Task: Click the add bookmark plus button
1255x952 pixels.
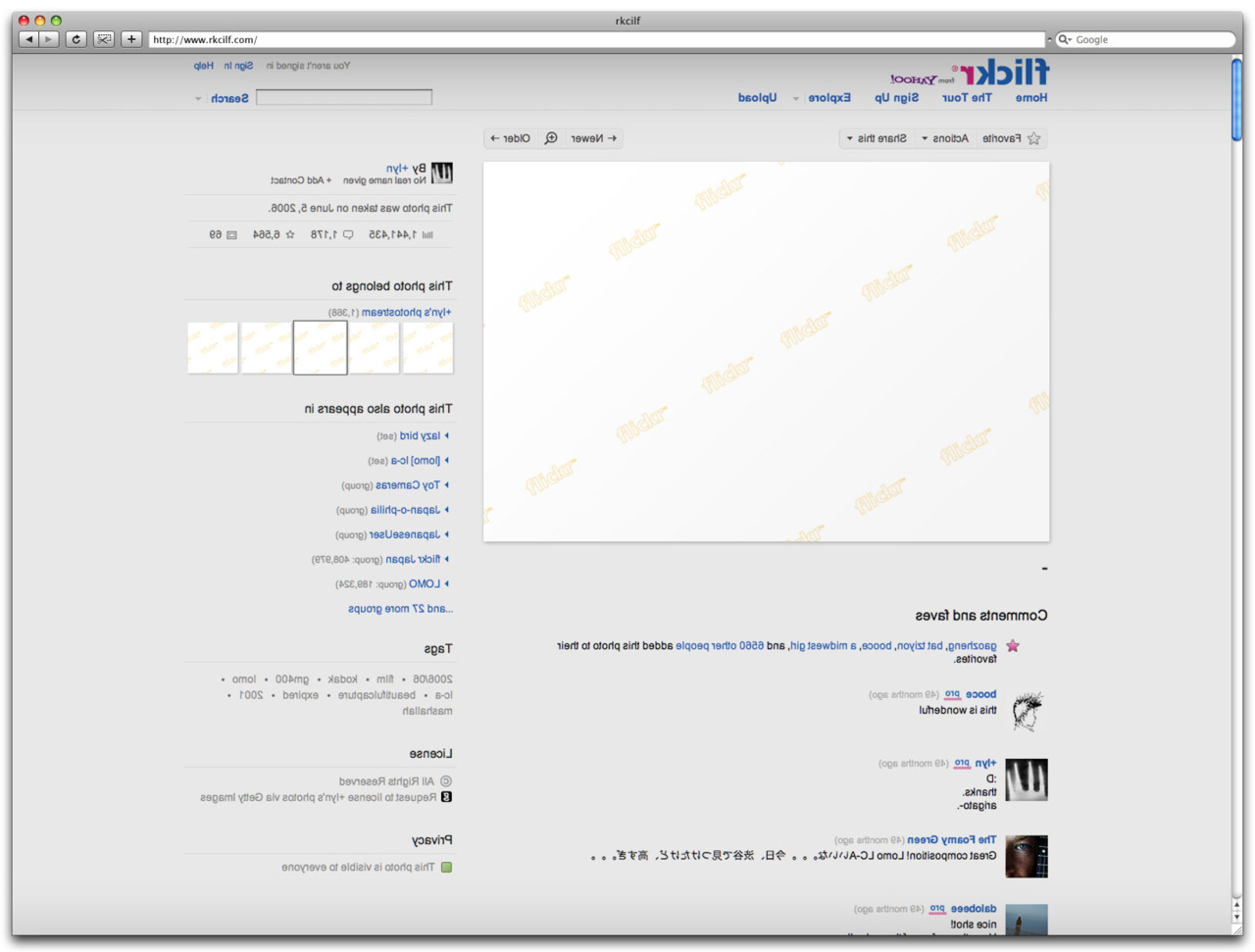Action: (x=131, y=39)
